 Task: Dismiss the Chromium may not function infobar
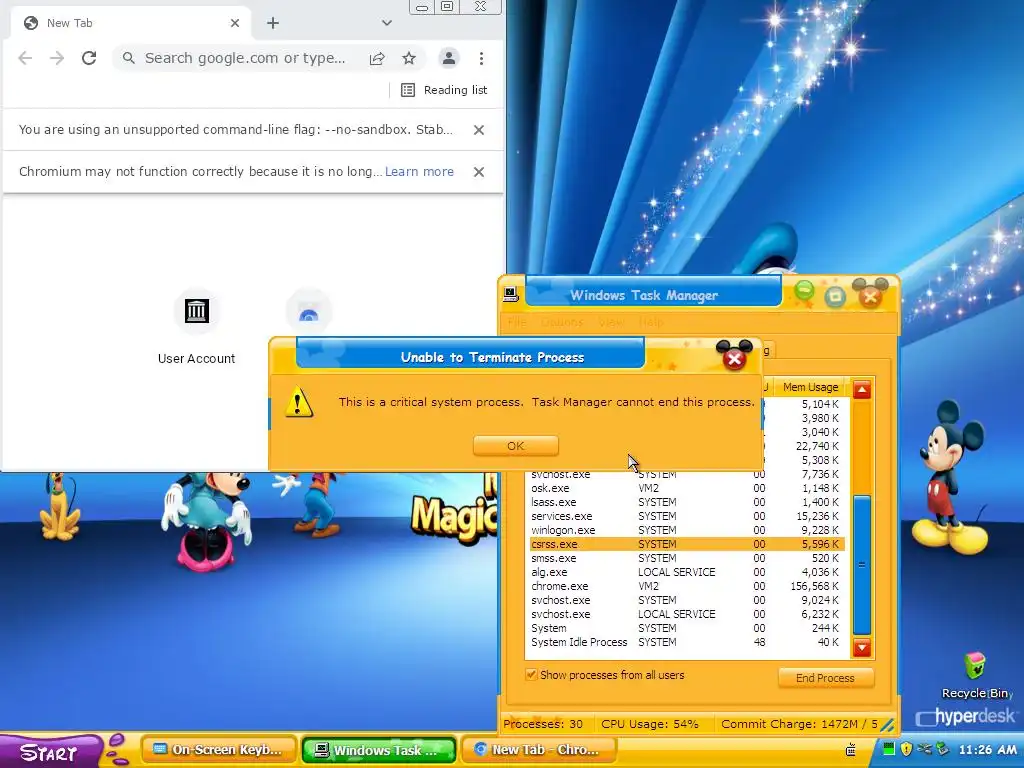pos(479,172)
